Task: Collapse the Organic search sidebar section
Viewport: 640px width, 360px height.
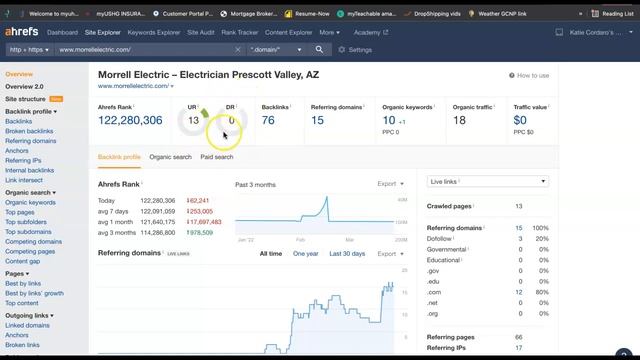Action: point(31,192)
